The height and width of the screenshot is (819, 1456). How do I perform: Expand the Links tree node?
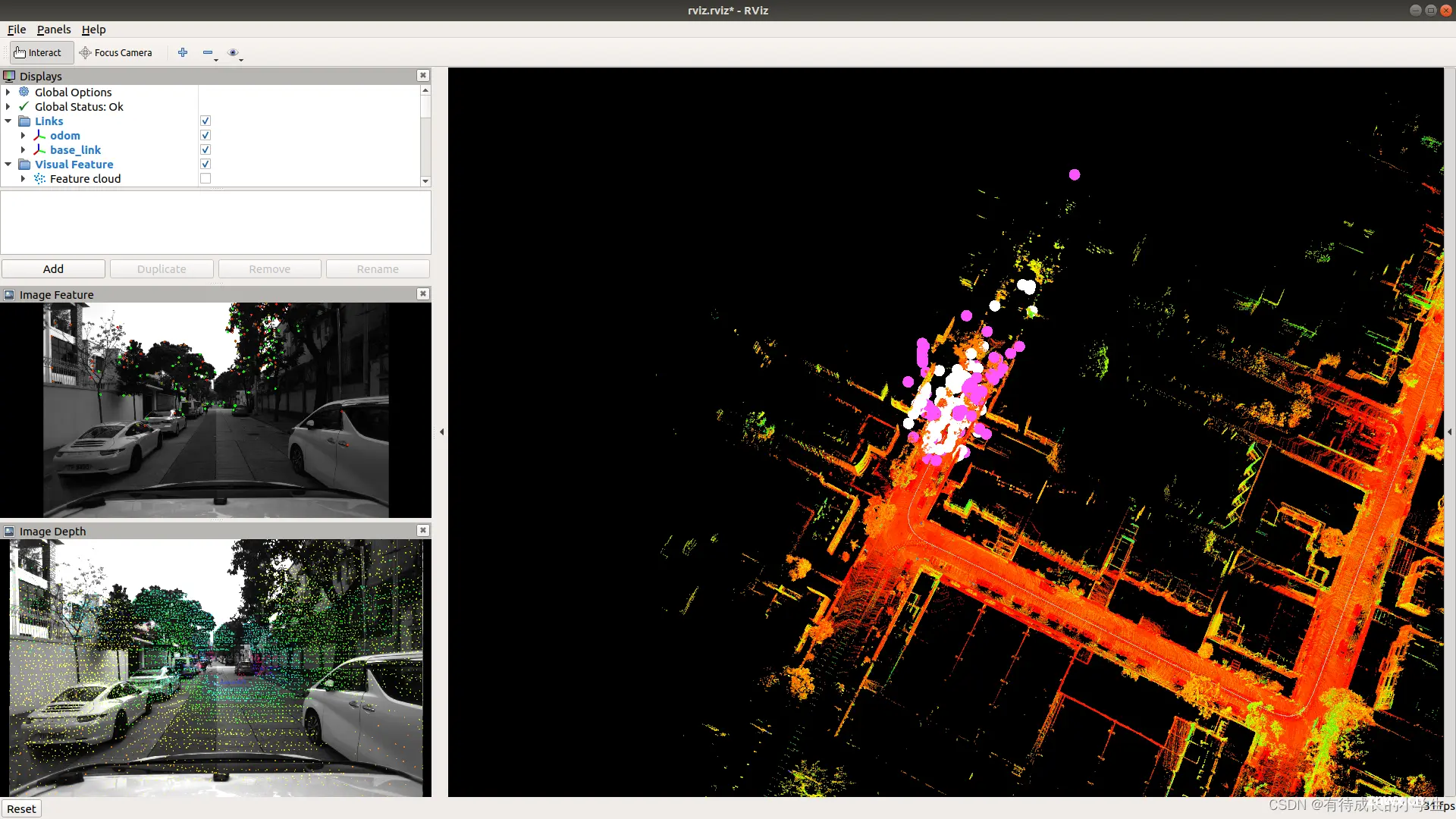(x=8, y=121)
